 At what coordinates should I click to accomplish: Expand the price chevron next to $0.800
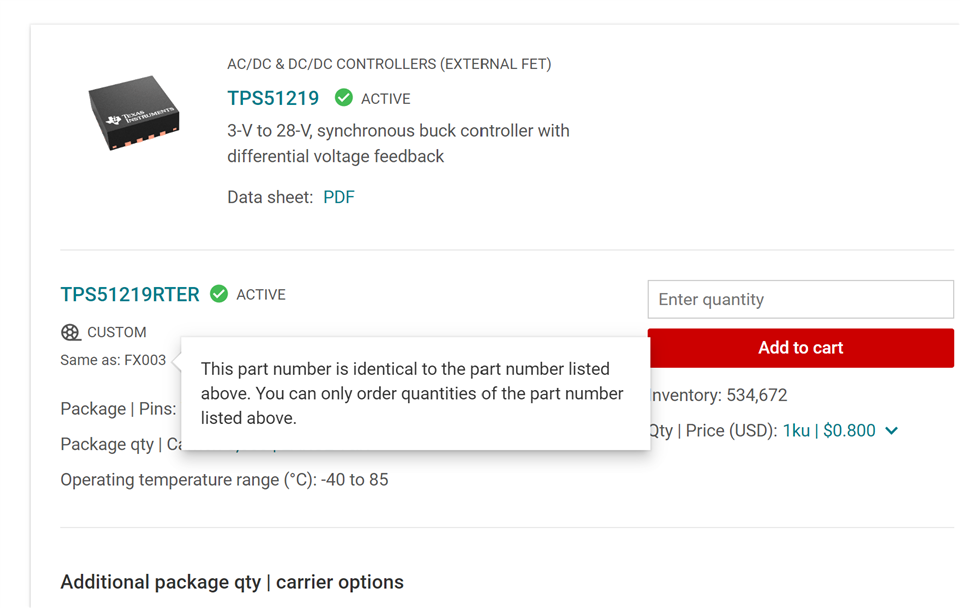point(891,431)
